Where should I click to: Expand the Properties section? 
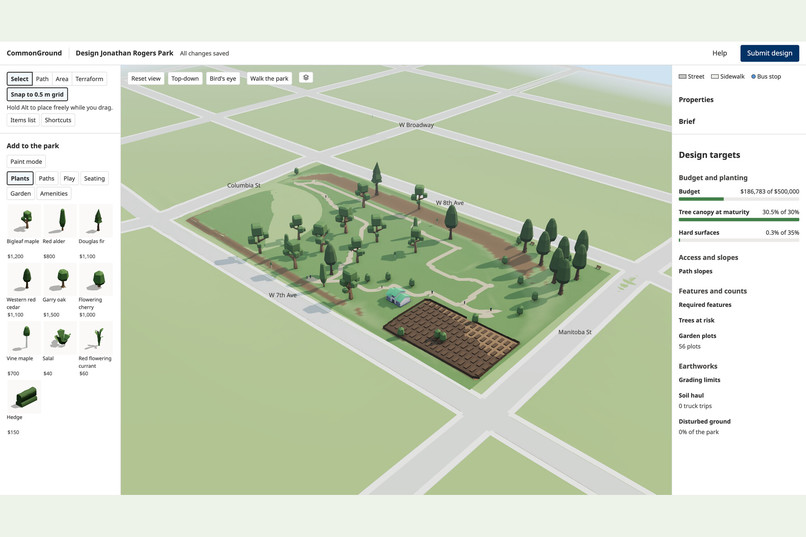[x=696, y=100]
